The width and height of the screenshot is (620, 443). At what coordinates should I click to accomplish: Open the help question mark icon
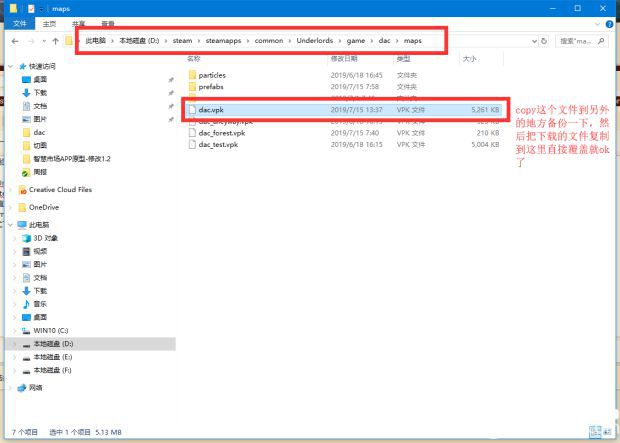609,24
